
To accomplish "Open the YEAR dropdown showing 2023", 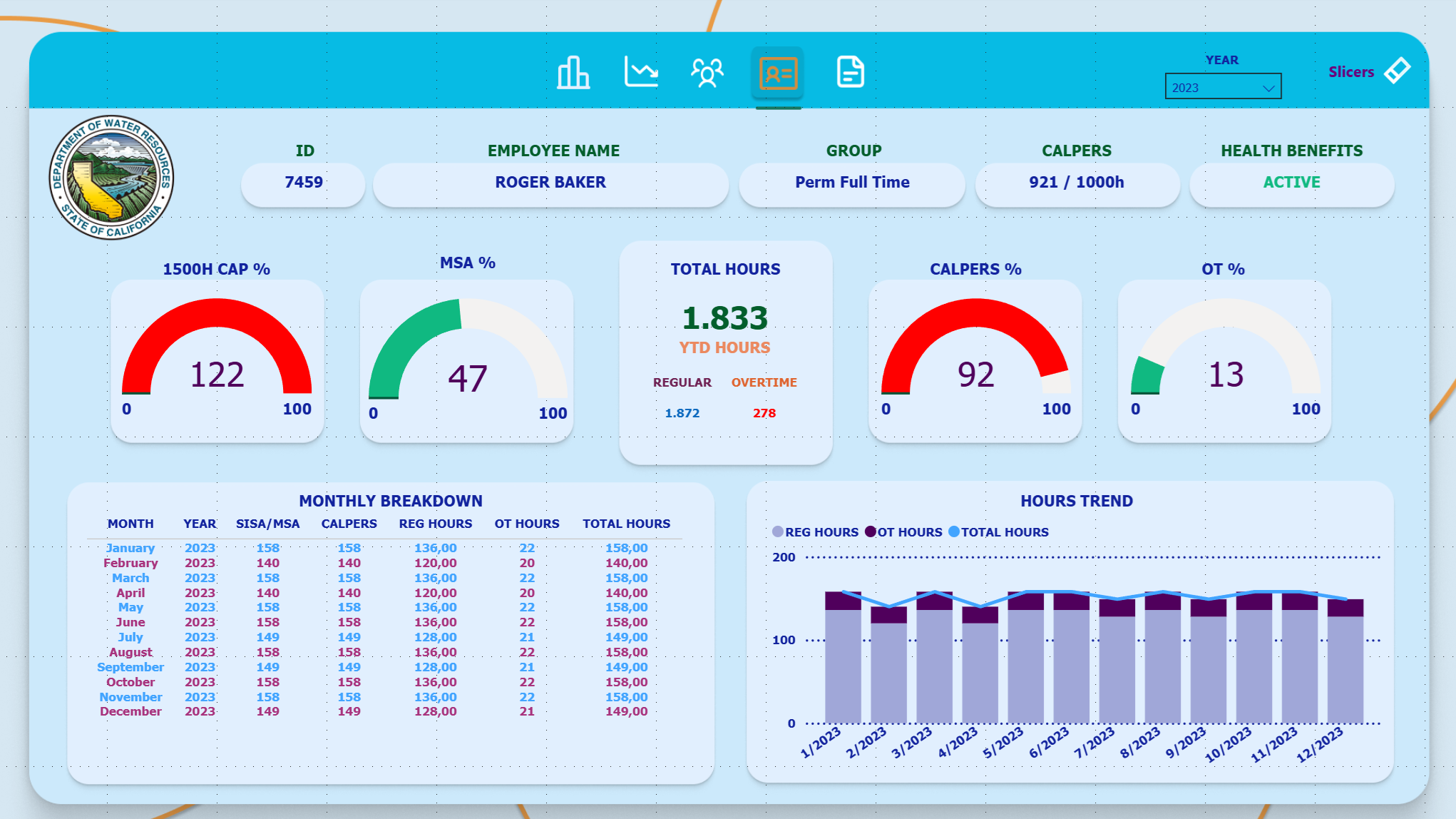I will [1223, 86].
